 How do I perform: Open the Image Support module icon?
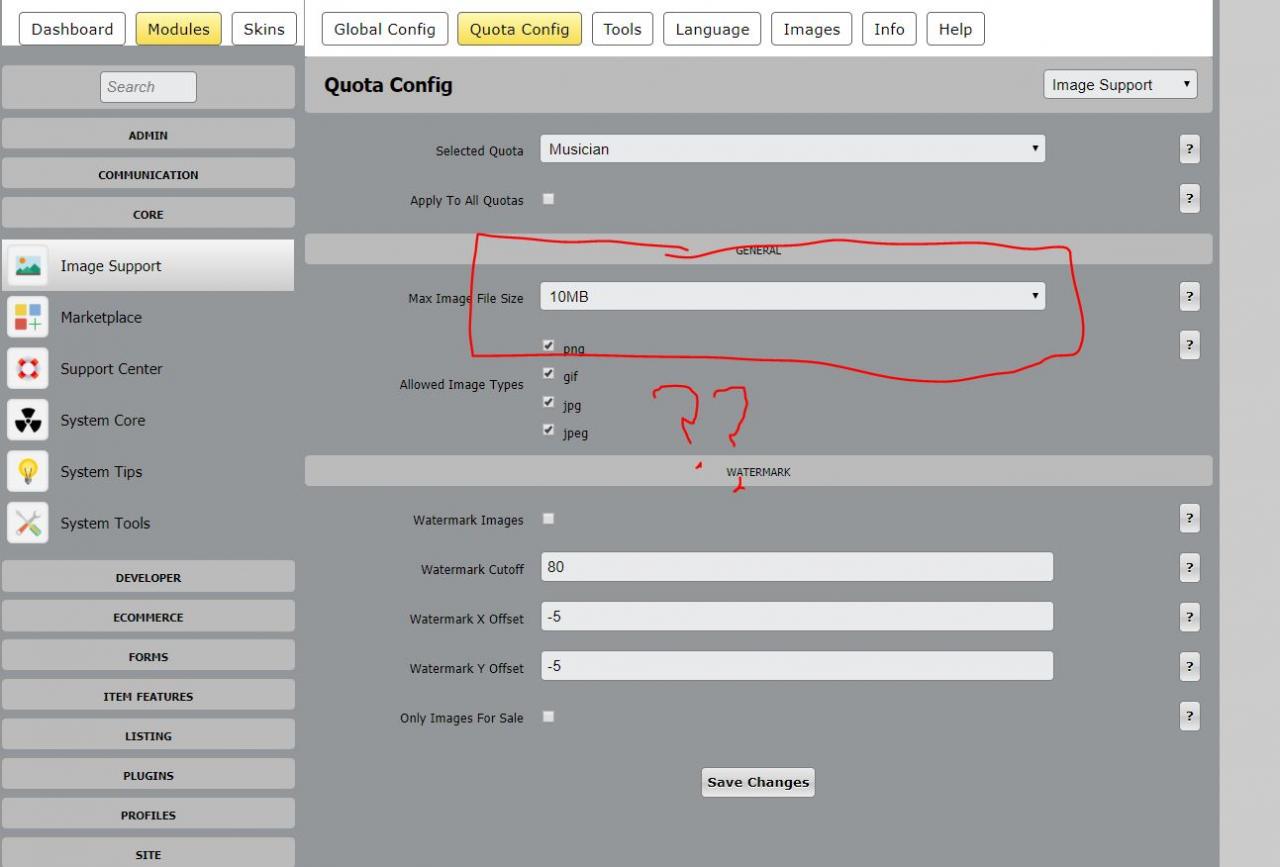point(28,266)
